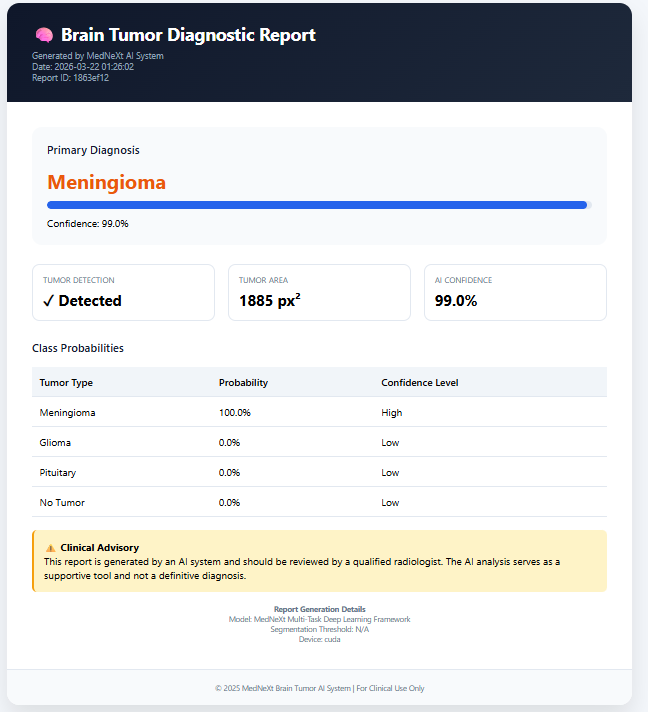Click the Tumor Type column header
Image resolution: width=648 pixels, height=712 pixels.
(x=66, y=382)
